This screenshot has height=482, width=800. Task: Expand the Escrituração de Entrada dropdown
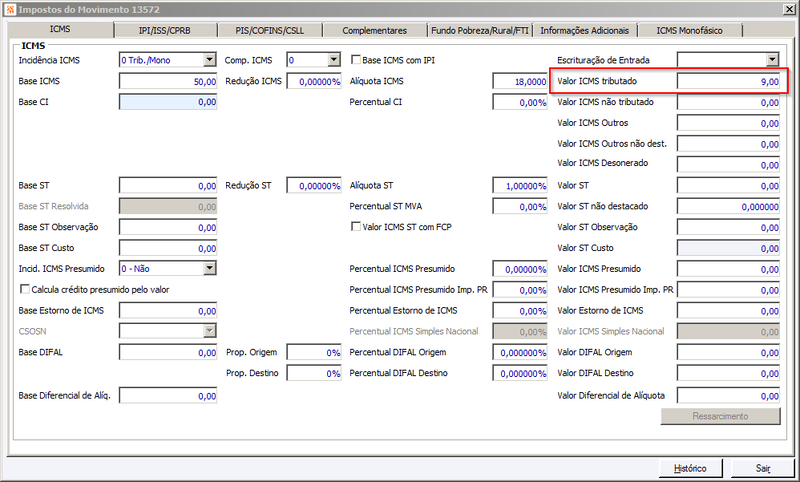click(772, 60)
